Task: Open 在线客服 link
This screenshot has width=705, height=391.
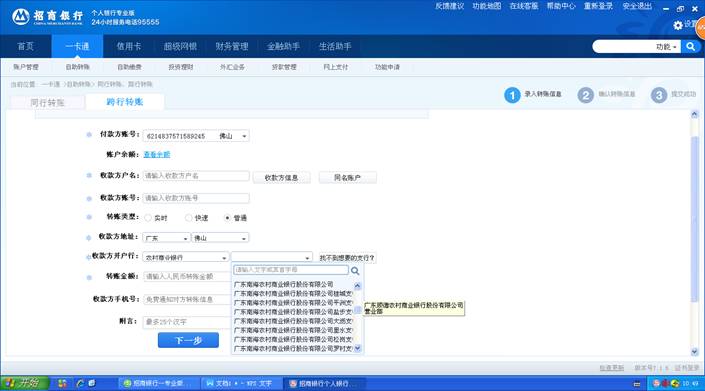Action: (x=524, y=6)
